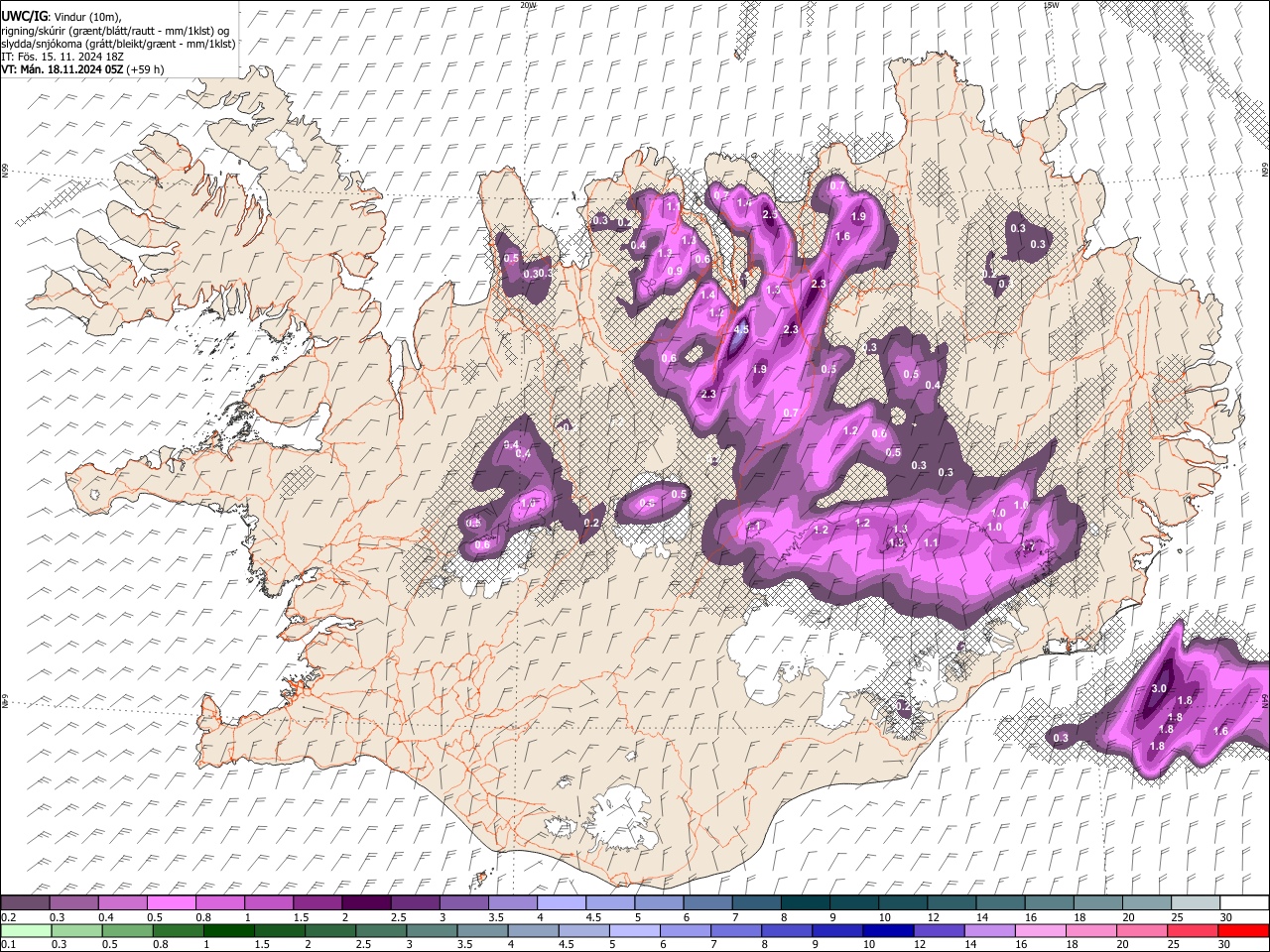Click the 'slydda/snjókoma' legend description line
The width and height of the screenshot is (1270, 952).
[x=118, y=43]
